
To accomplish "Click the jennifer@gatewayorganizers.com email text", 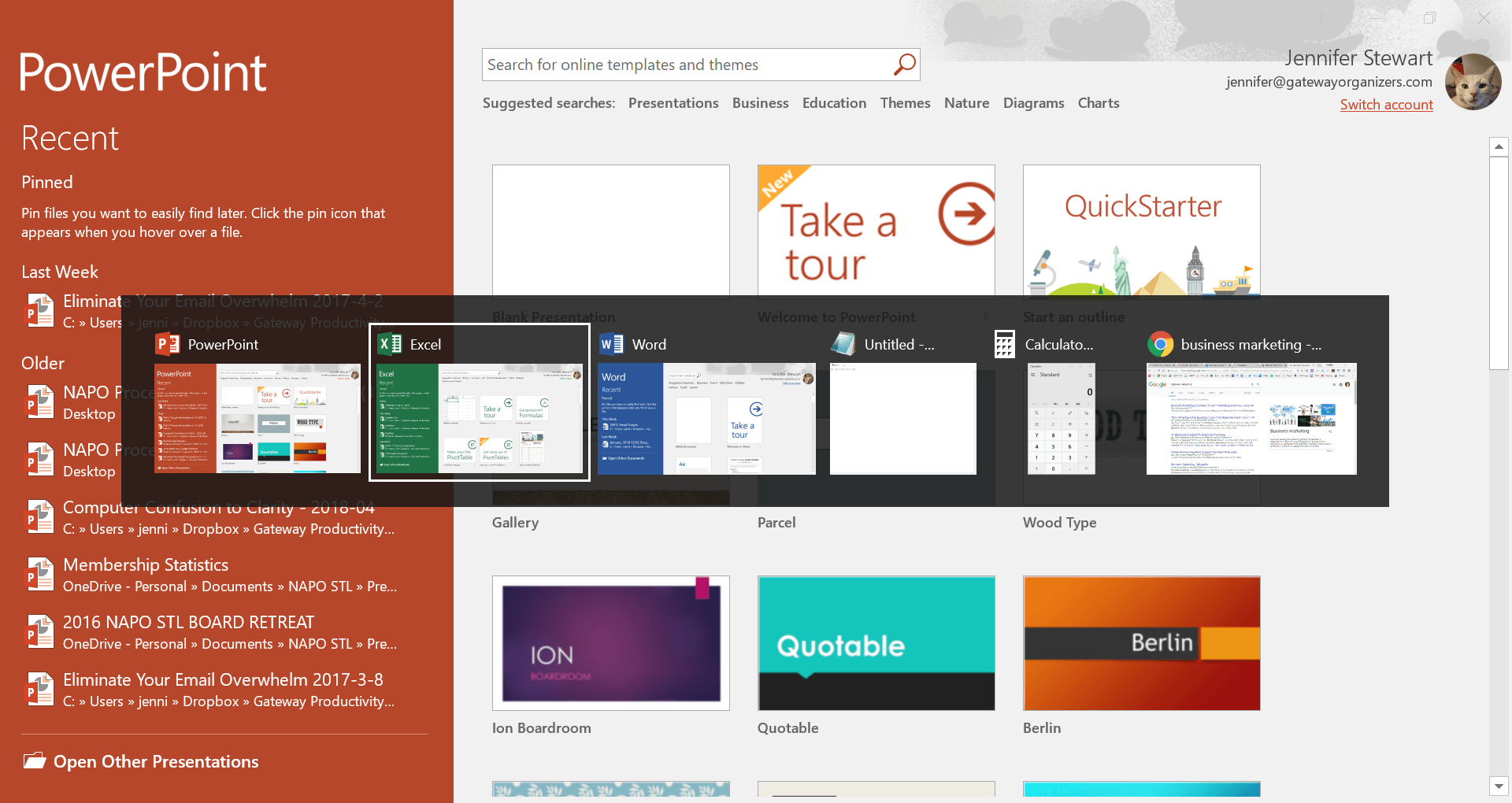I will pyautogui.click(x=1329, y=82).
